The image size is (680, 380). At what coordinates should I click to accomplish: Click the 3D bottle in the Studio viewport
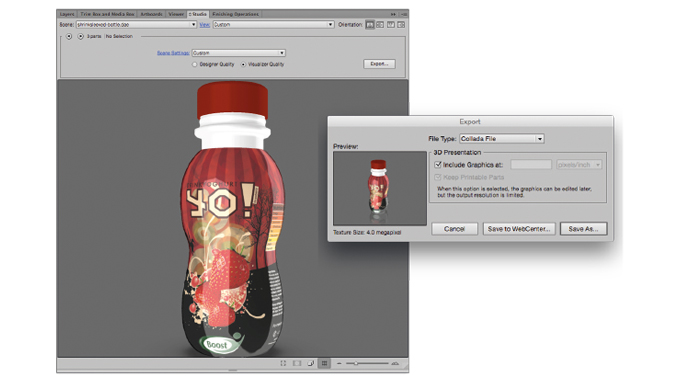232,219
